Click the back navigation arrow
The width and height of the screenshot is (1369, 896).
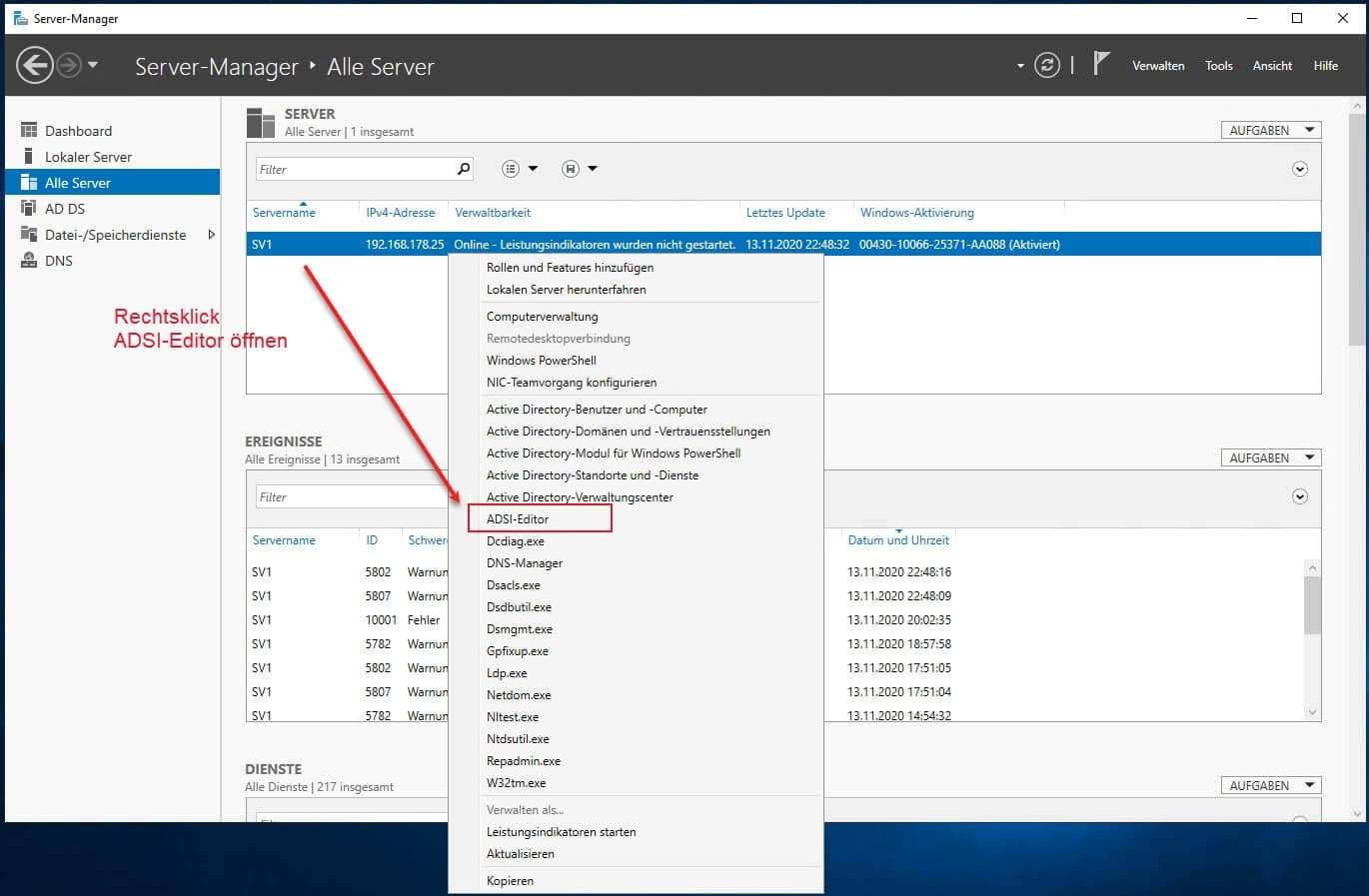click(x=36, y=64)
